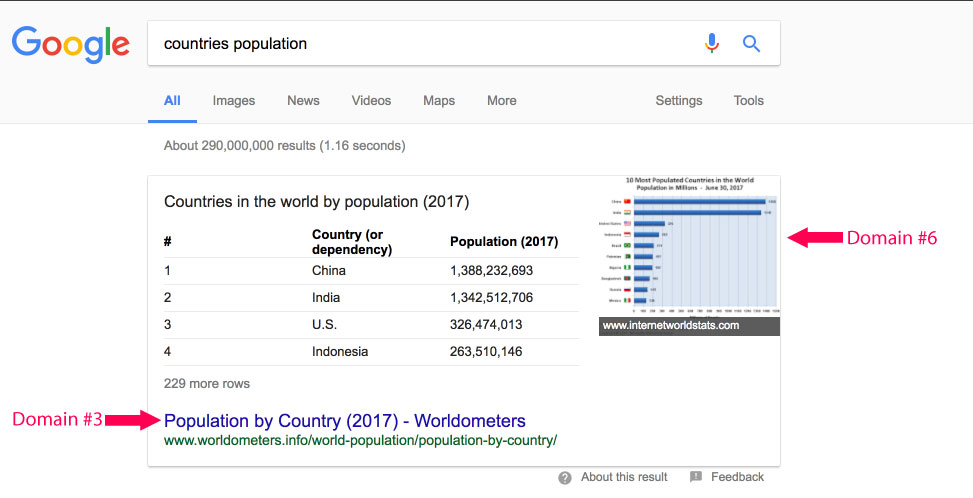
Task: Select the All tab
Action: pyautogui.click(x=172, y=100)
